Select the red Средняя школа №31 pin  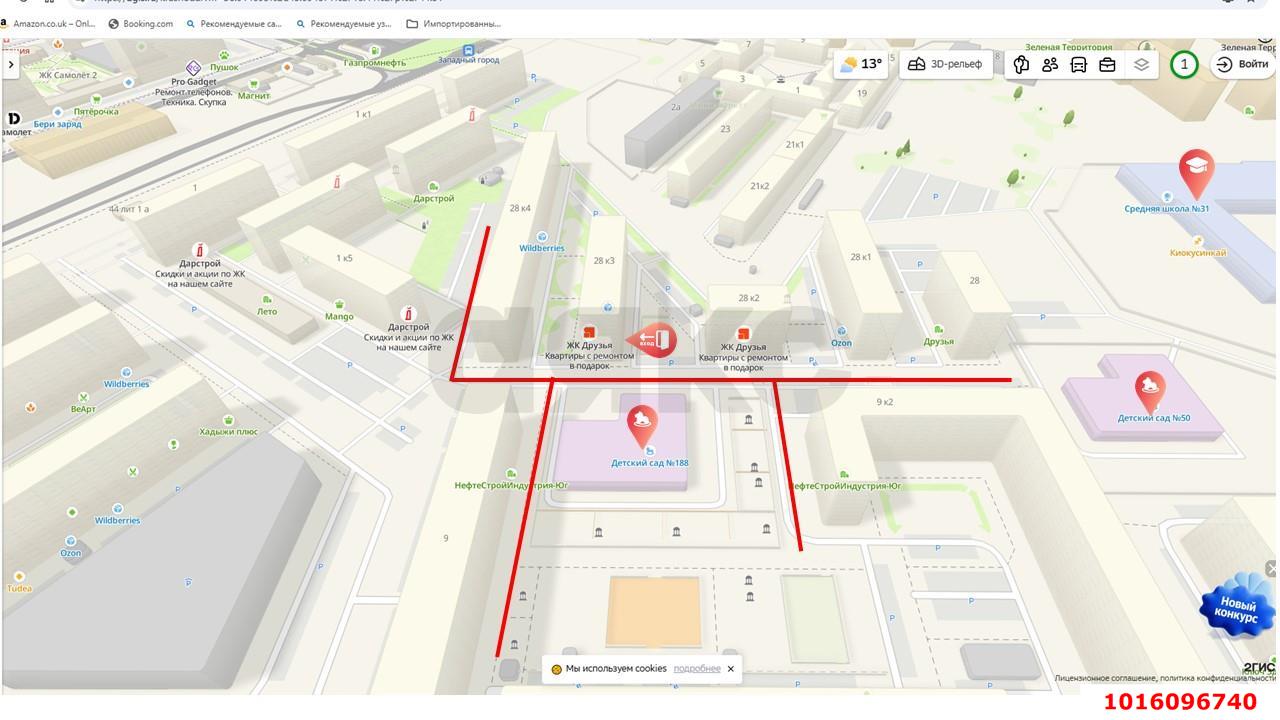(1196, 174)
